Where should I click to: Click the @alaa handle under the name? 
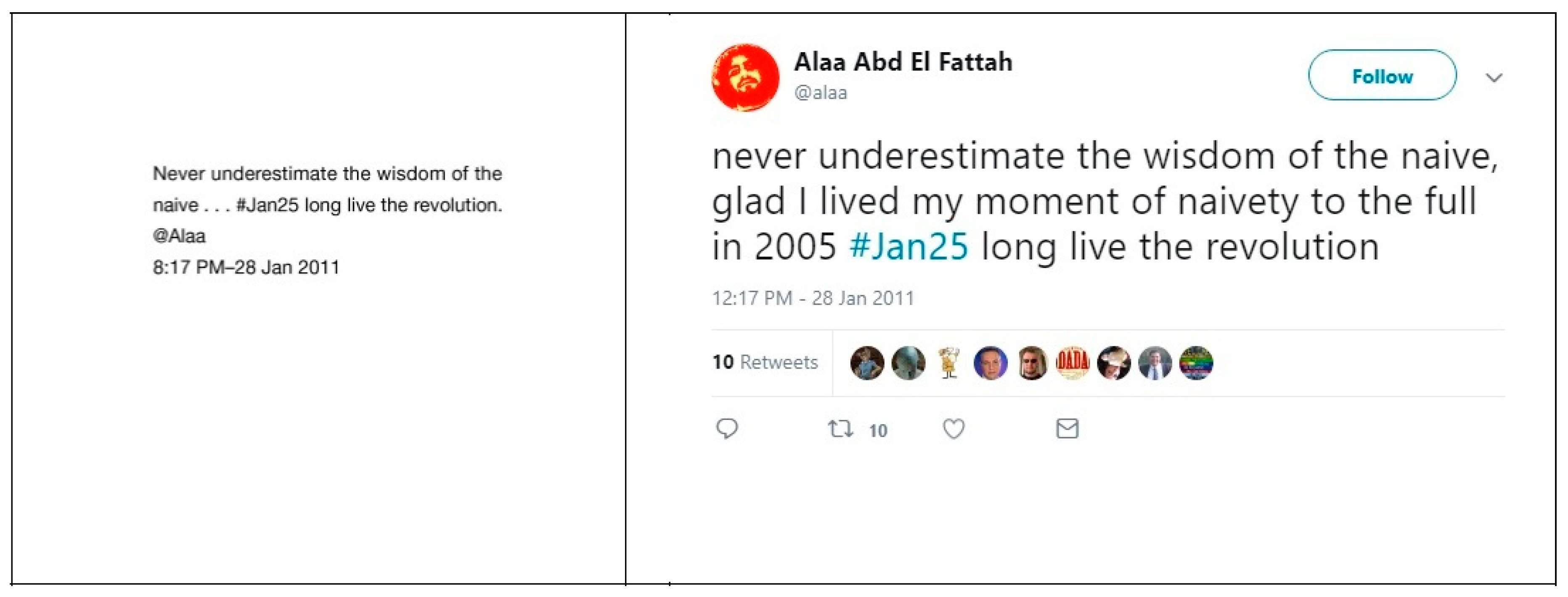[x=821, y=93]
